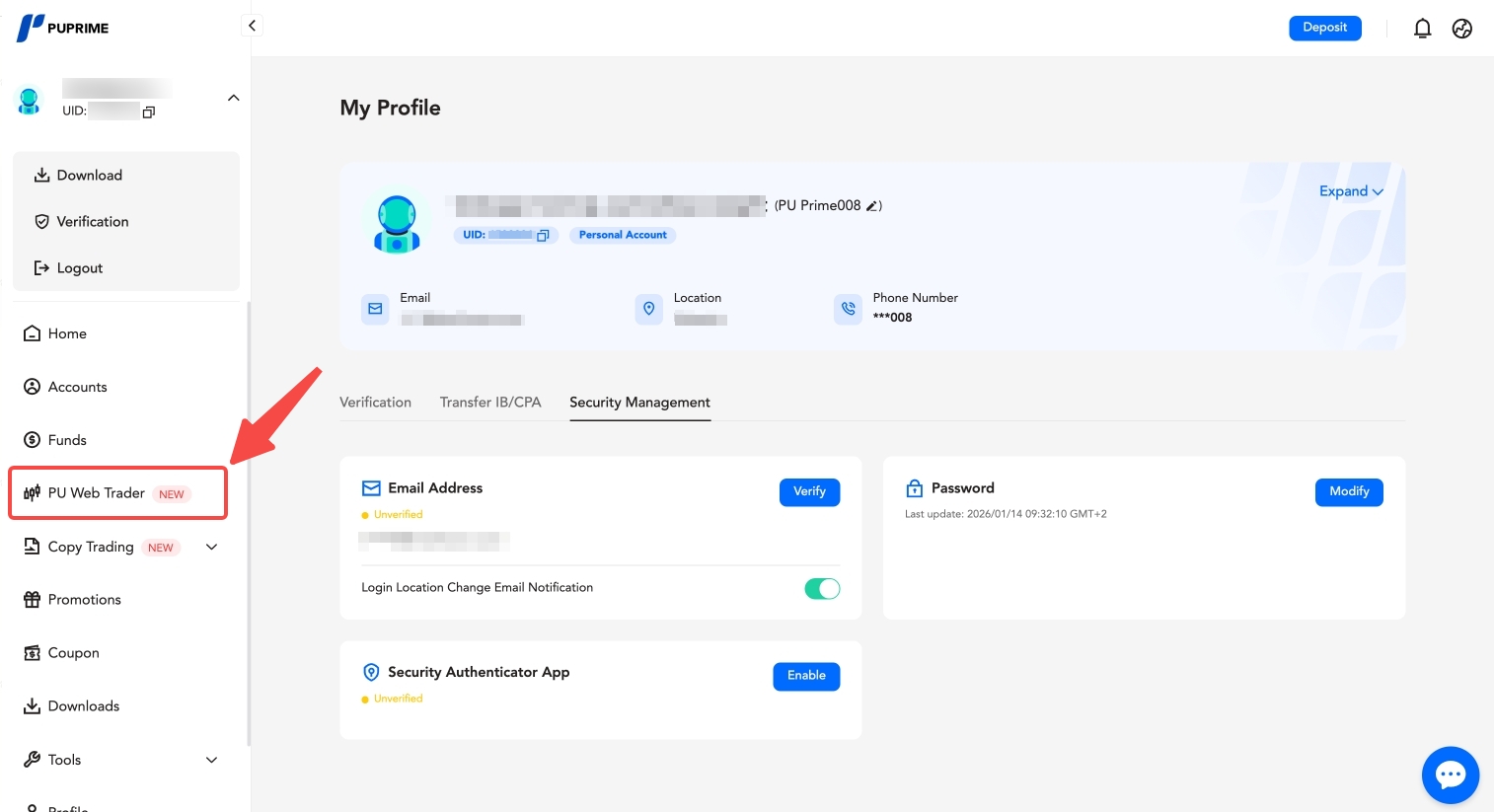Expand the profile card details
This screenshot has height=812, width=1494.
click(1351, 191)
